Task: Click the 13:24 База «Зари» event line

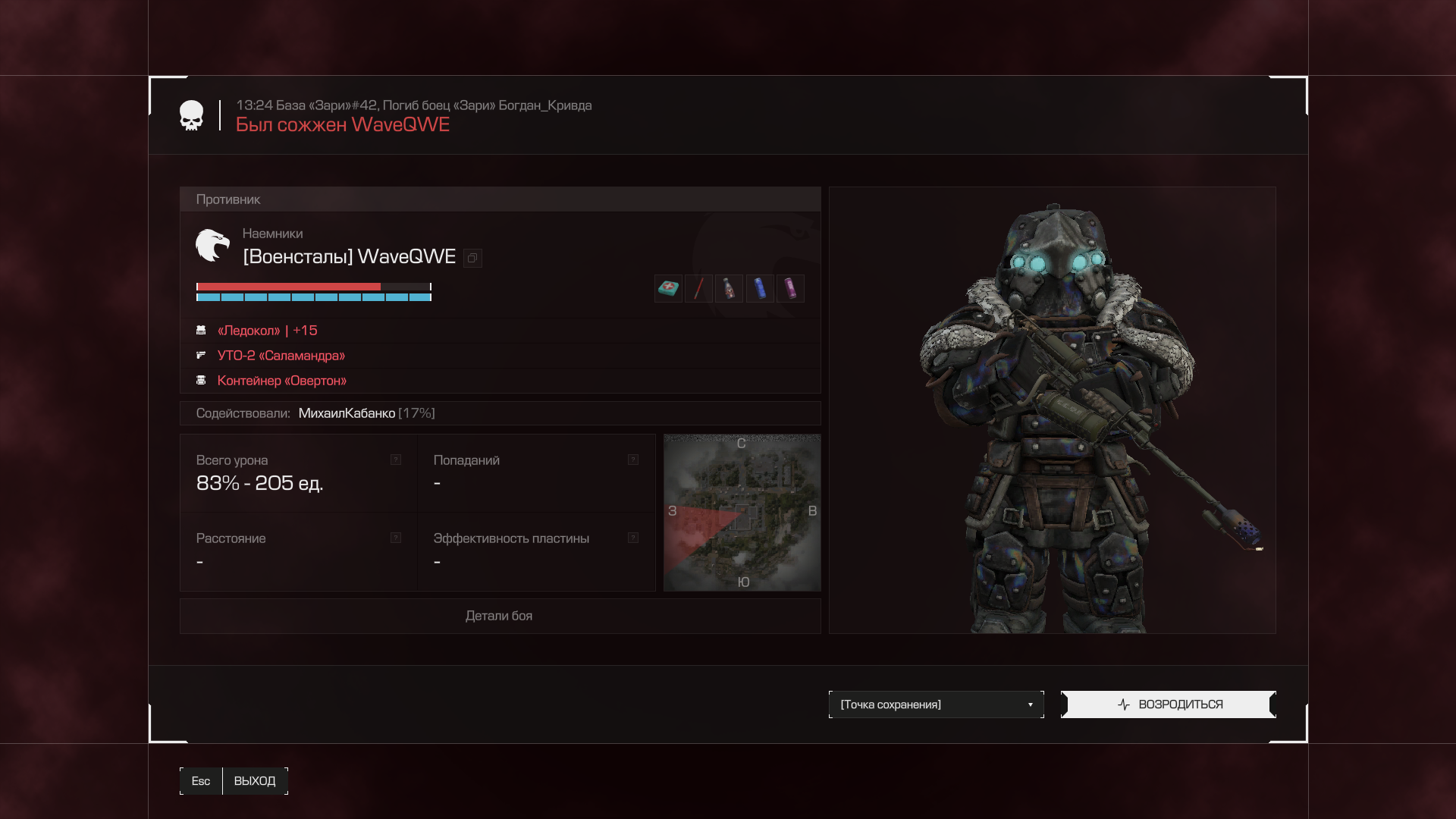Action: [x=413, y=105]
